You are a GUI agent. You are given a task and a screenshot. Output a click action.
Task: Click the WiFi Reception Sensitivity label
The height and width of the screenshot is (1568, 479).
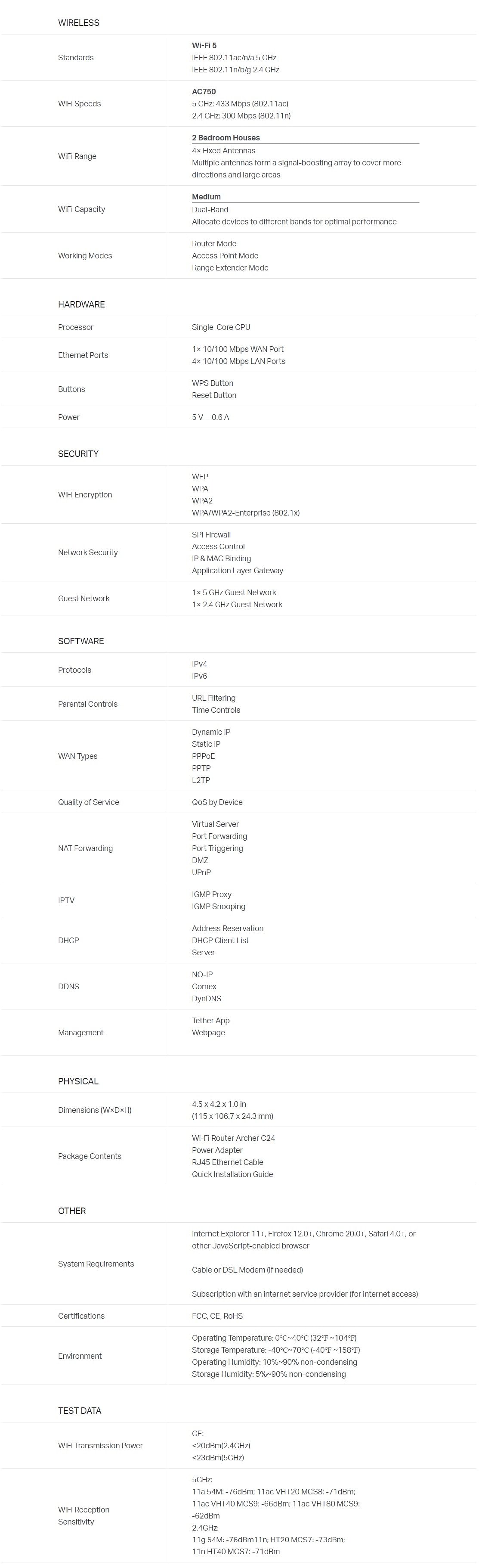pyautogui.click(x=84, y=1515)
